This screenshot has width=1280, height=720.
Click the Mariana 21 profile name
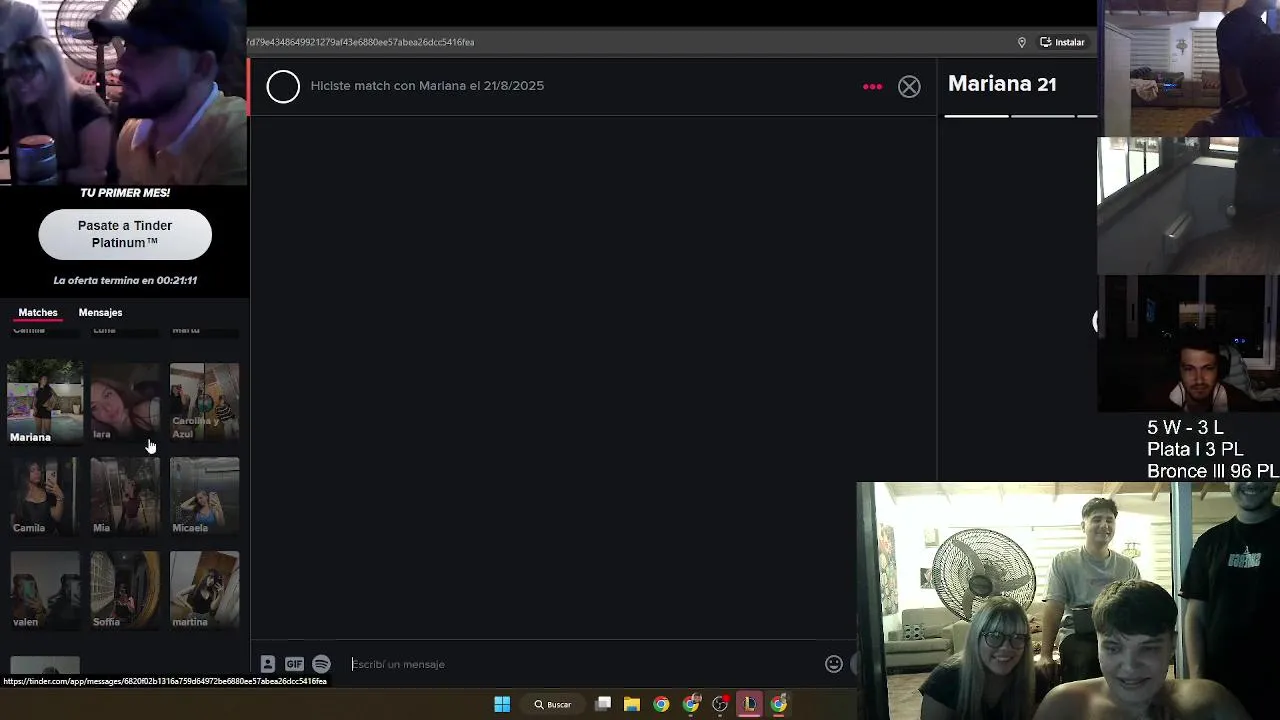(x=1002, y=84)
